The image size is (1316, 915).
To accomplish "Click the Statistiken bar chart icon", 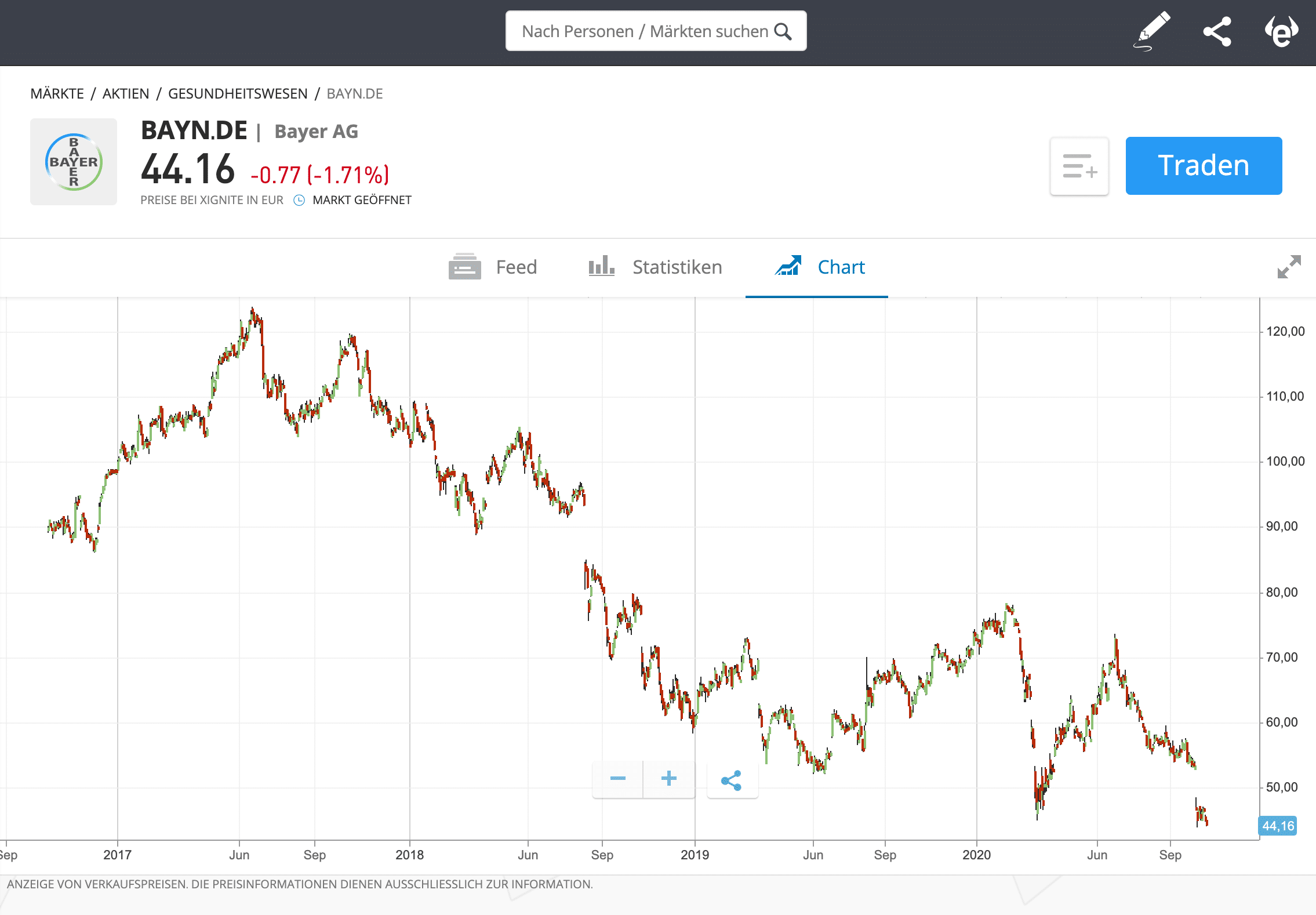I will coord(601,266).
